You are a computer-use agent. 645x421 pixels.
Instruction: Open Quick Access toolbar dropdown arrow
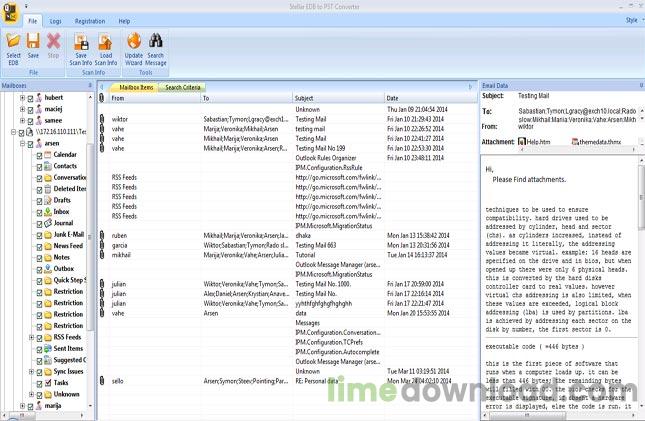26,6
